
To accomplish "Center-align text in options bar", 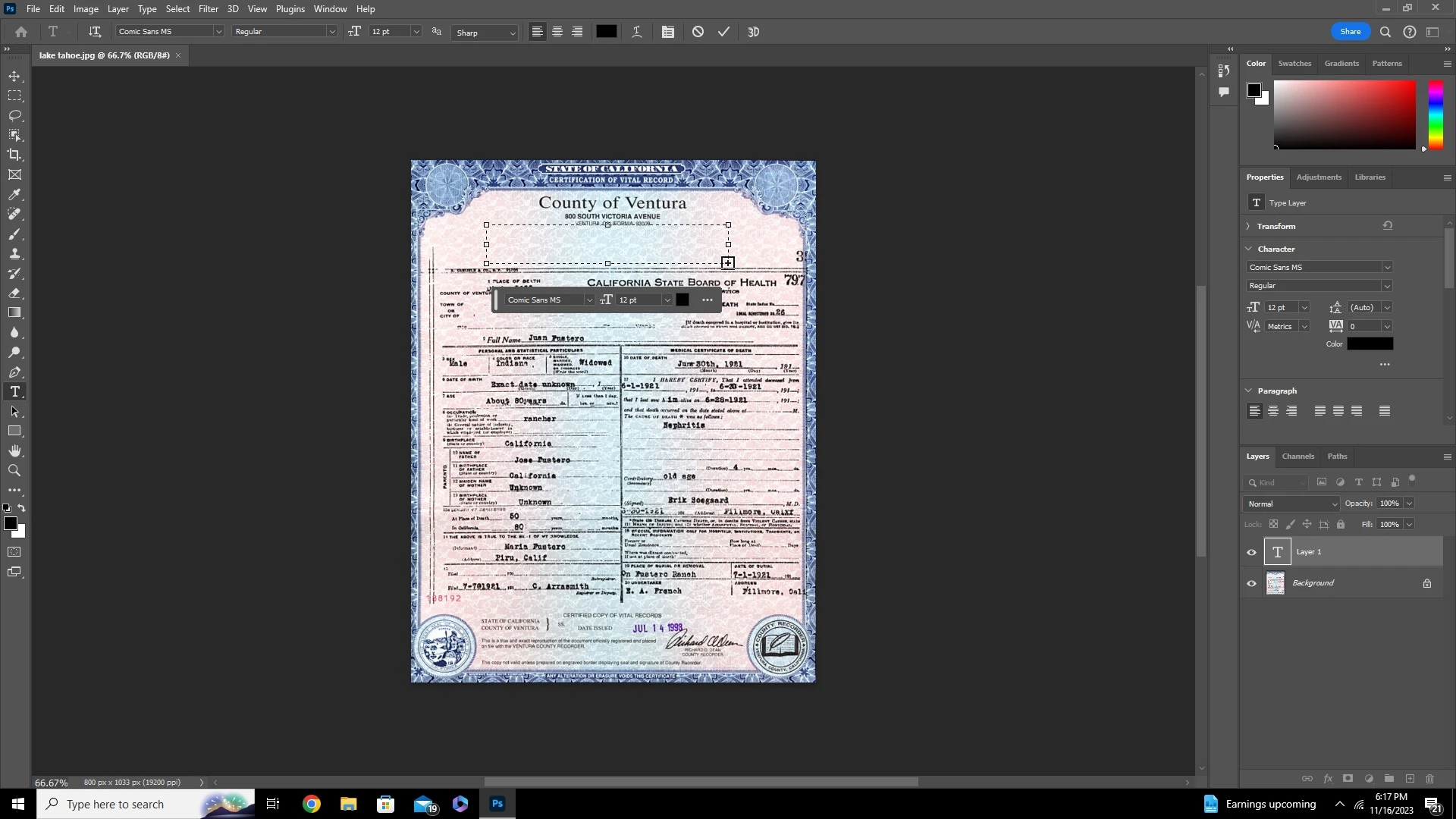I will pyautogui.click(x=557, y=32).
